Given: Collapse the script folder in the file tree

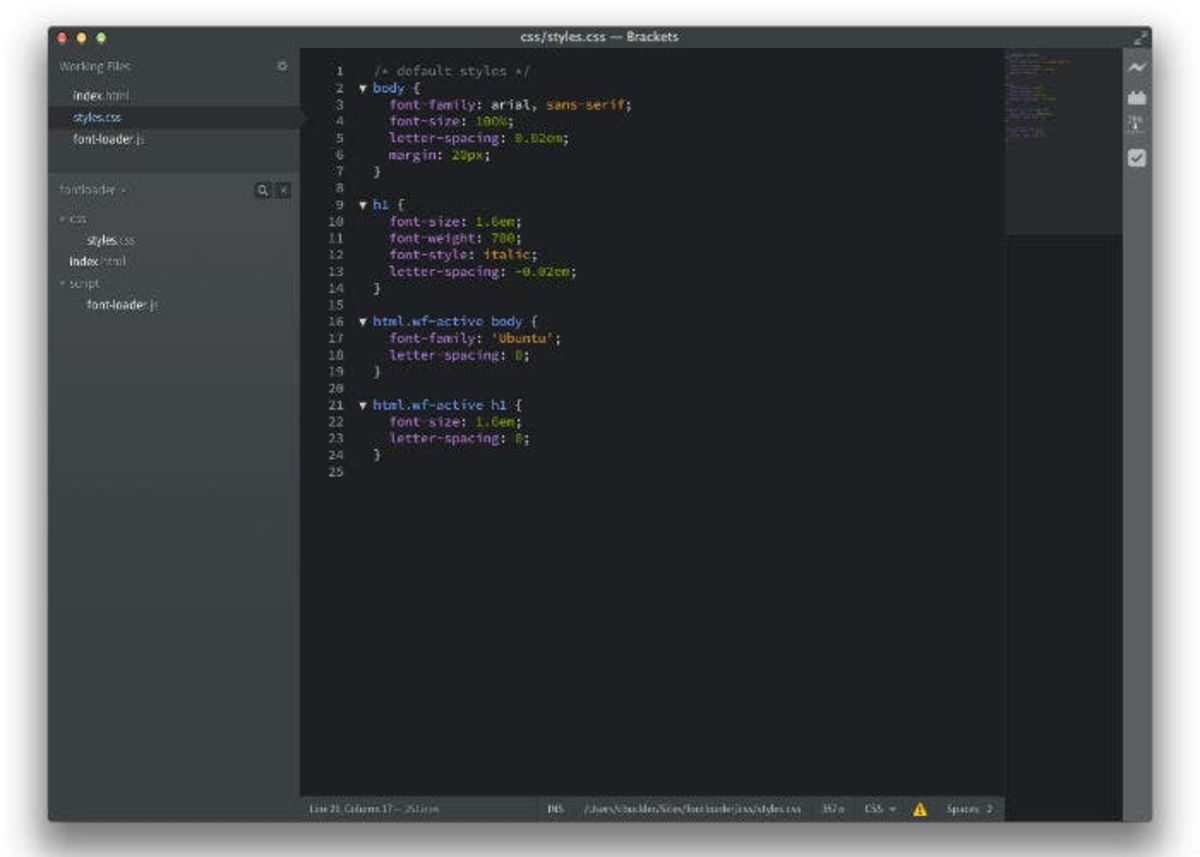Looking at the screenshot, I should [63, 283].
